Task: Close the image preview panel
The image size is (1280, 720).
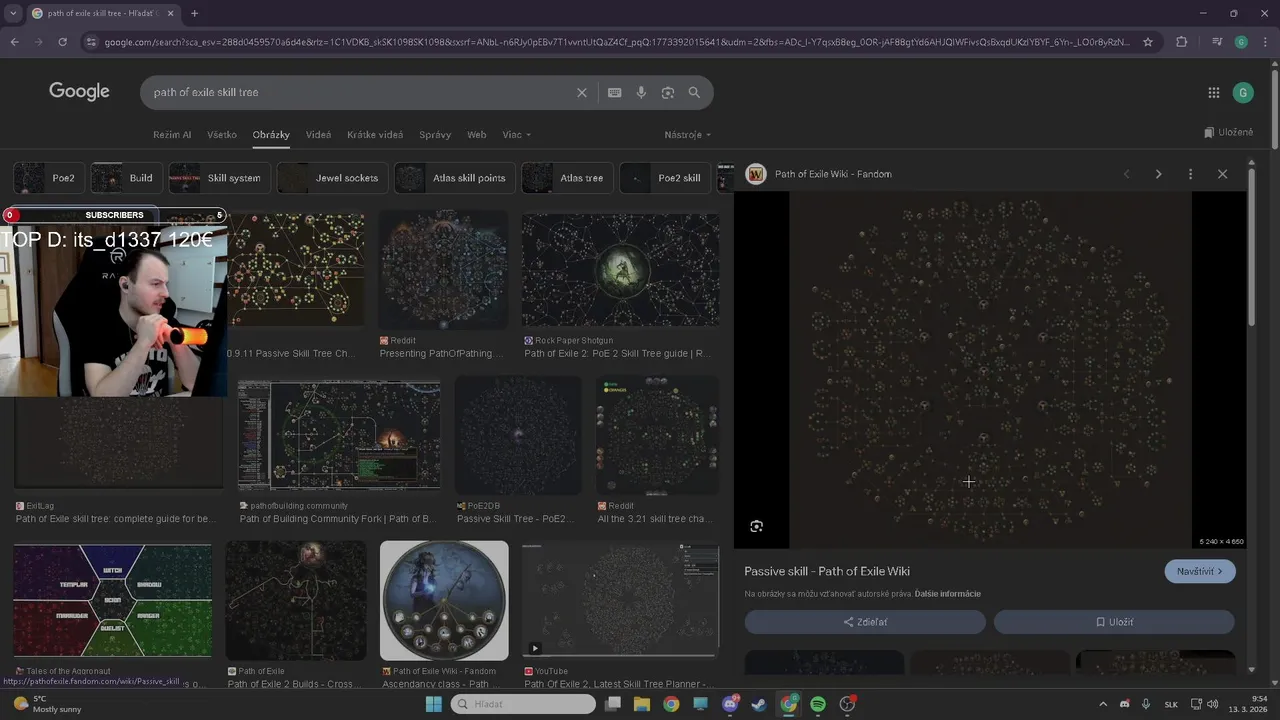Action: coord(1222,174)
